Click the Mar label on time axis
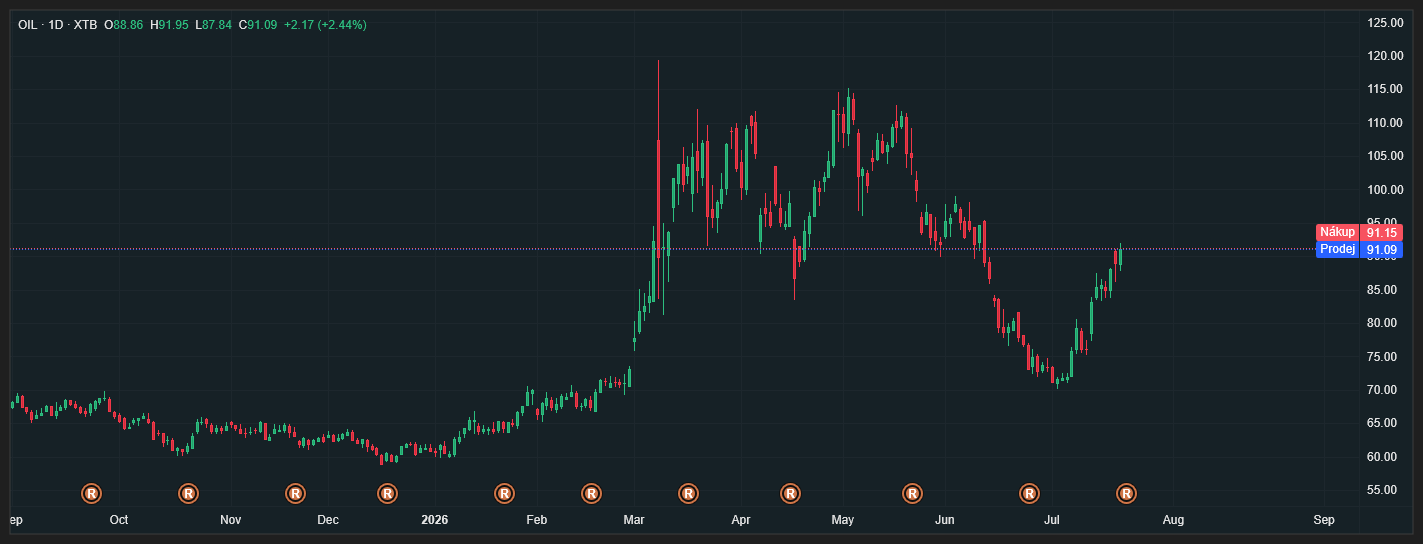 634,520
